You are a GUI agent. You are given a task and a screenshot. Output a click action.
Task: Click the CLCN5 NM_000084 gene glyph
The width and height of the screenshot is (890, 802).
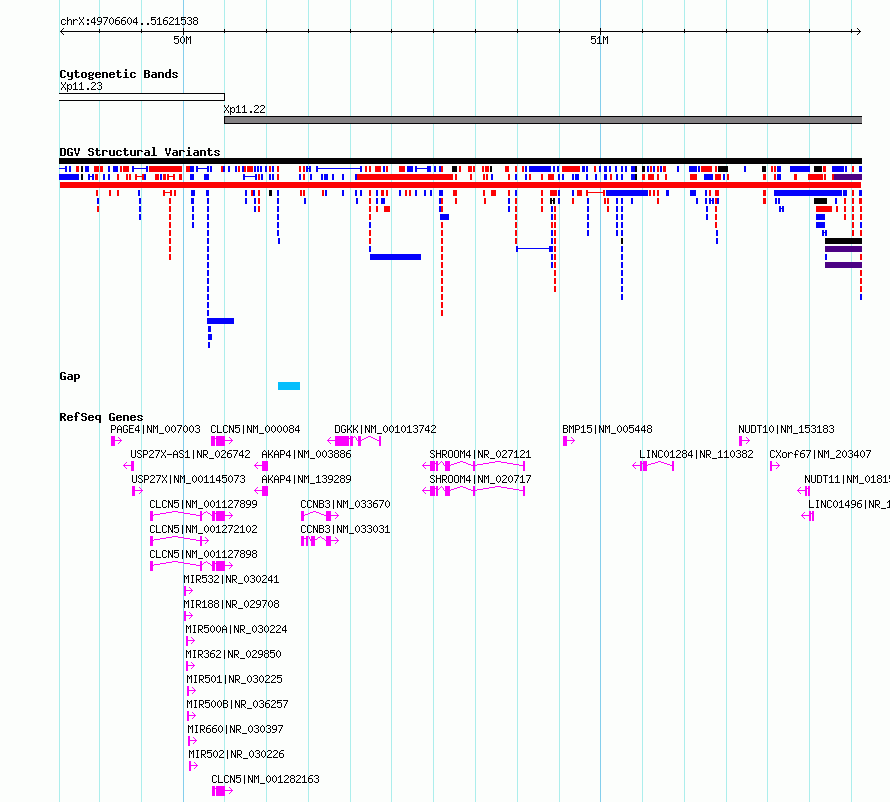222,441
